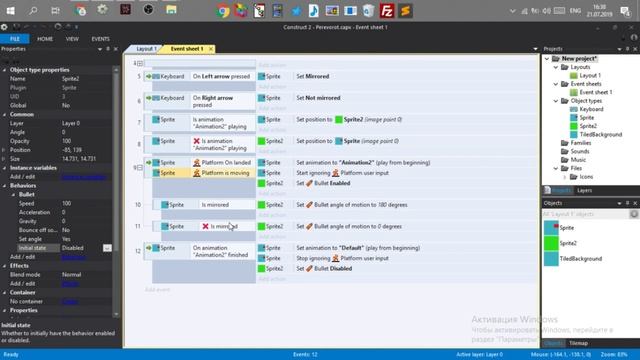Select 'On Left arrow pressed' condition
The image size is (640, 360).
[223, 76]
